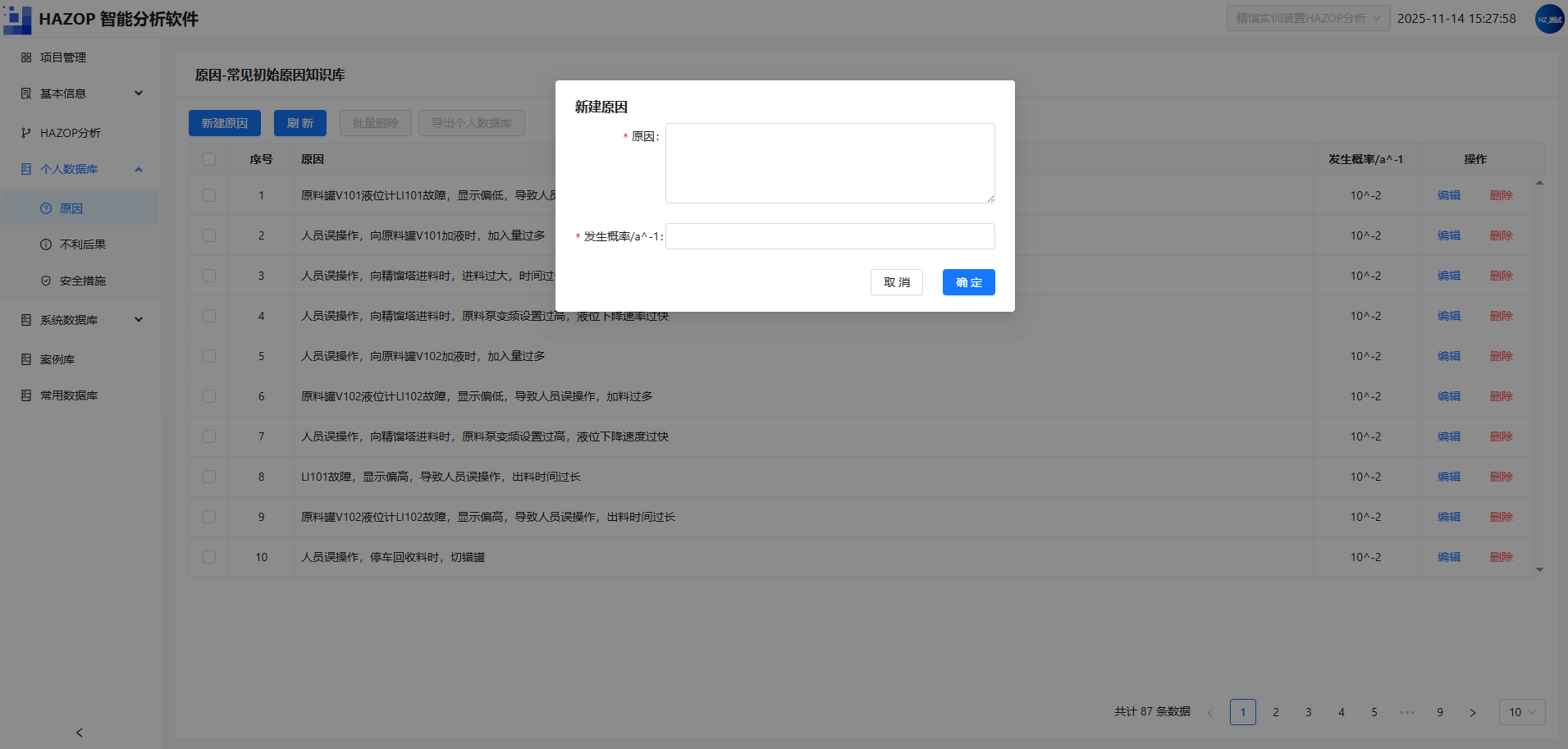The height and width of the screenshot is (749, 1568).
Task: Cancel the new cause dialog with 取消
Action: [896, 282]
